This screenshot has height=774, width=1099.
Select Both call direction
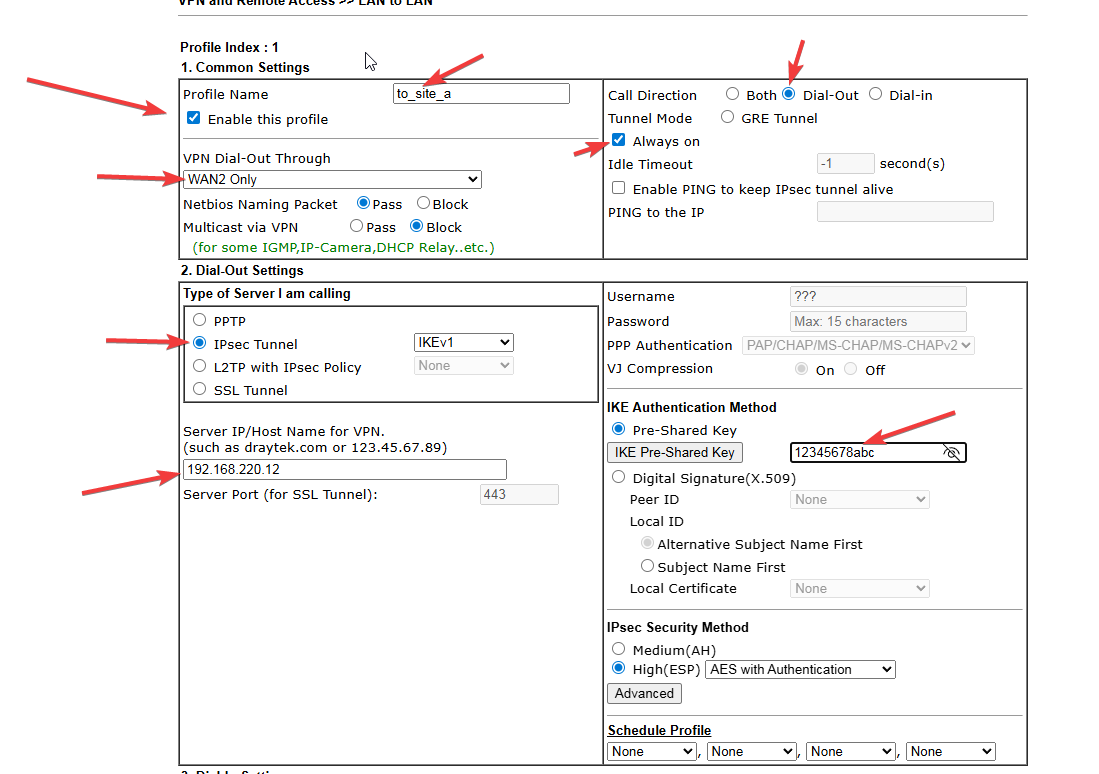pyautogui.click(x=732, y=94)
